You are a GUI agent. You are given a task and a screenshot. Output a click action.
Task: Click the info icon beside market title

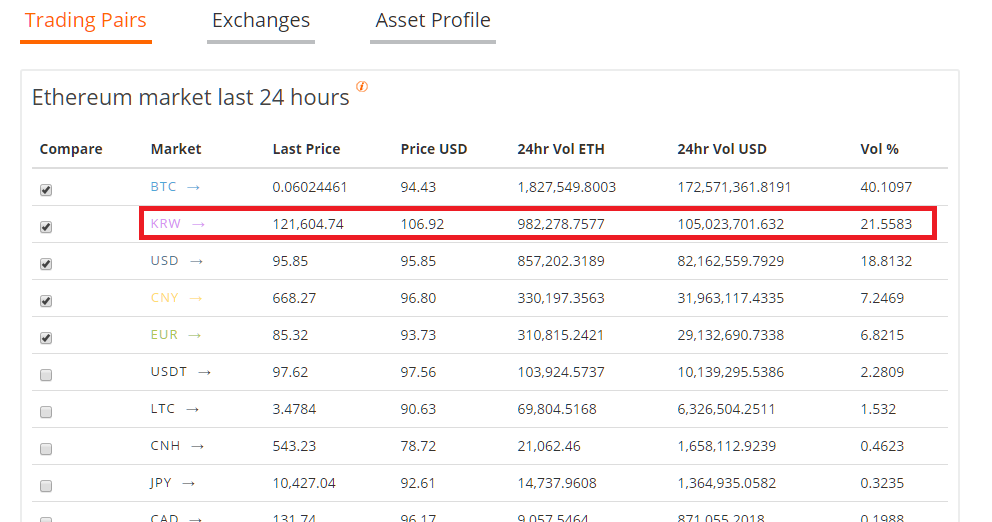point(362,87)
